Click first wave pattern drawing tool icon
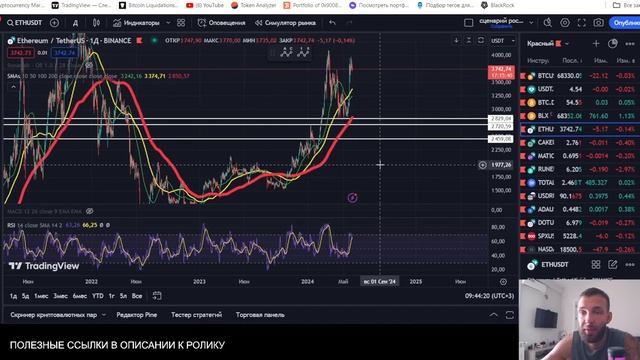 click(x=287, y=52)
